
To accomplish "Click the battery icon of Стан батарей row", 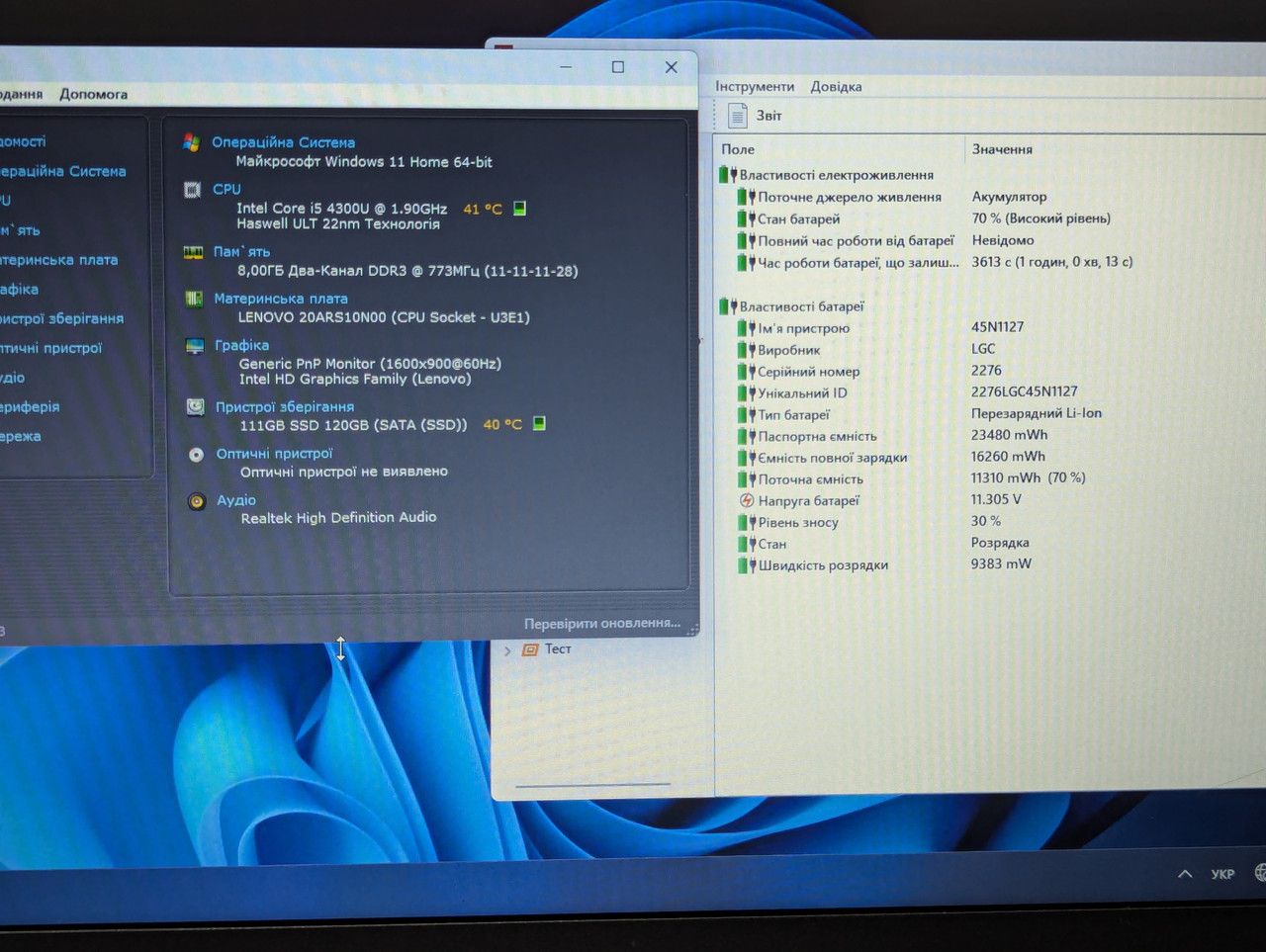I will 746,218.
